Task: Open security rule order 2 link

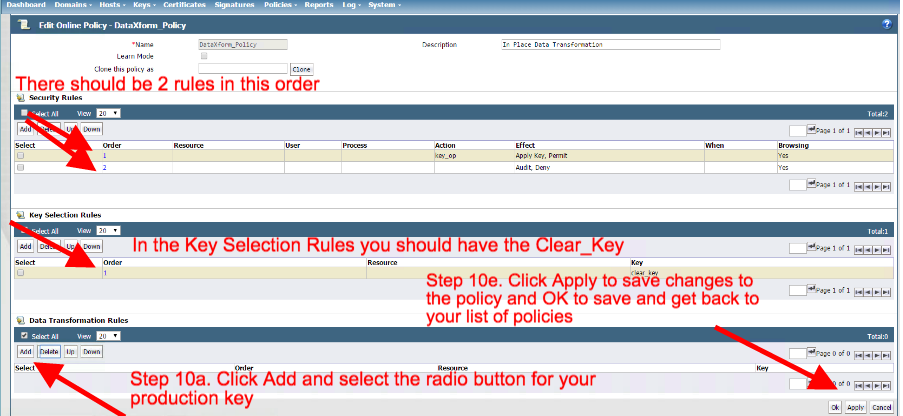Action: coord(104,168)
